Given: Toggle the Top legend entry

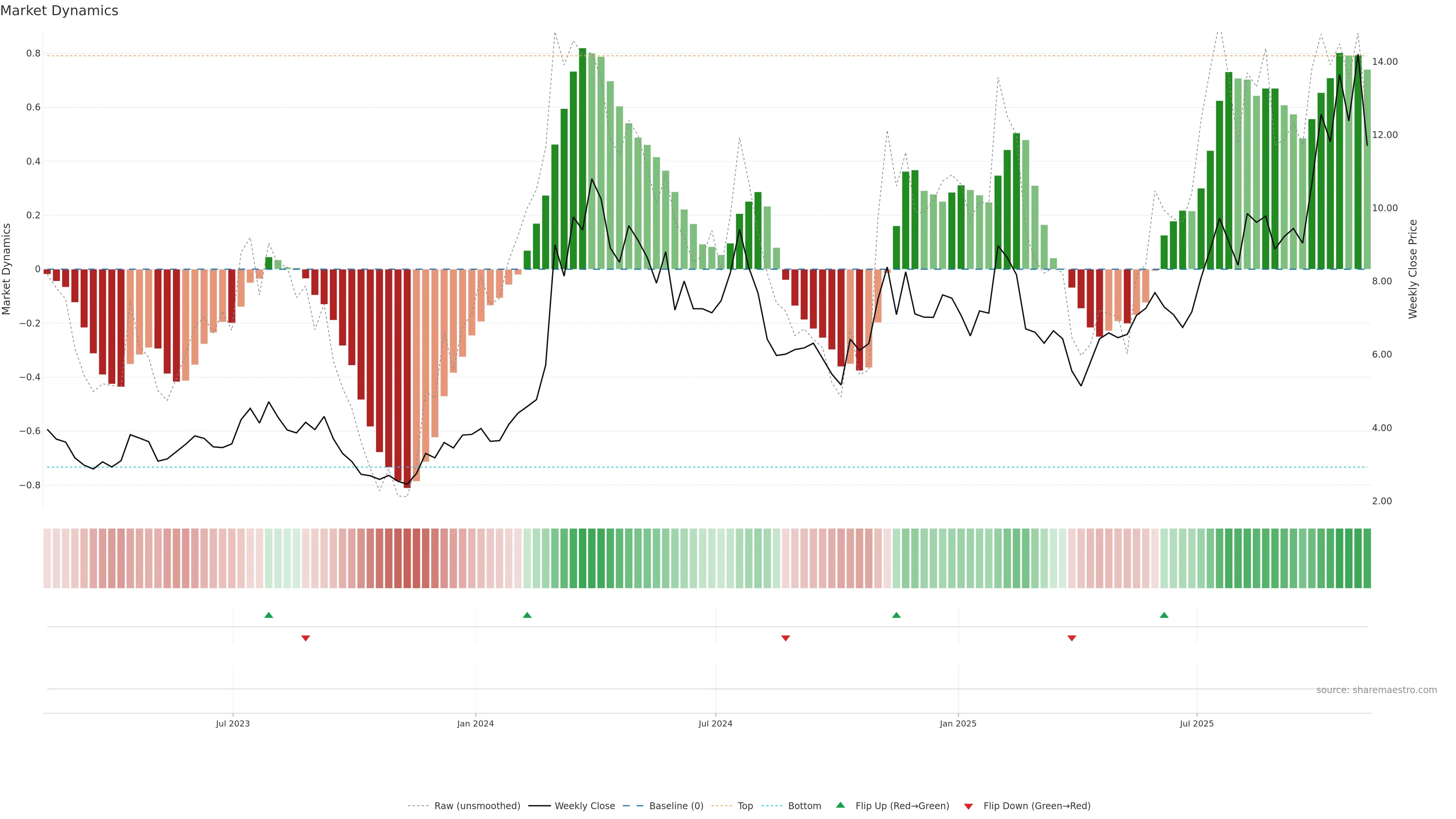Looking at the screenshot, I should click(745, 806).
